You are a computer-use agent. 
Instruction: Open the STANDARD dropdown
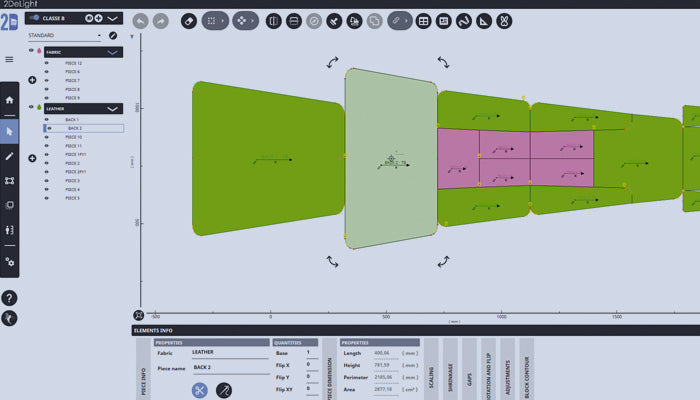click(98, 35)
